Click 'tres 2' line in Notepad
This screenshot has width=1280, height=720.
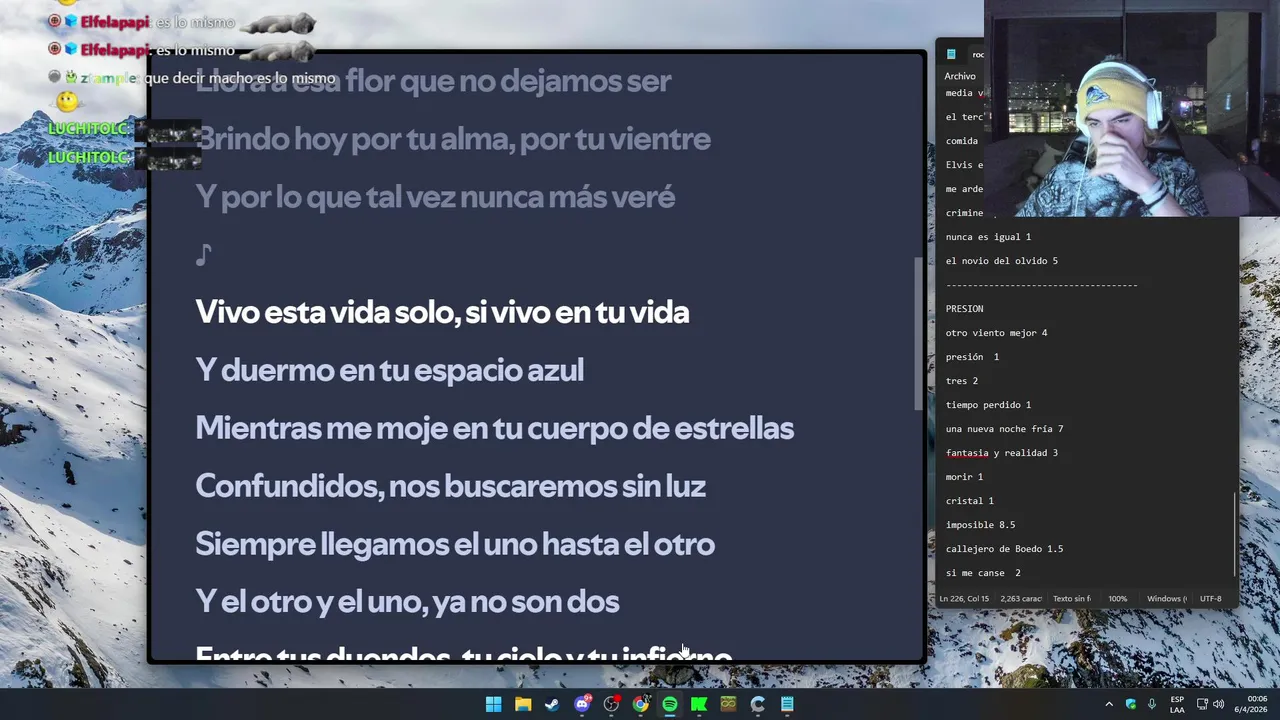[961, 381]
